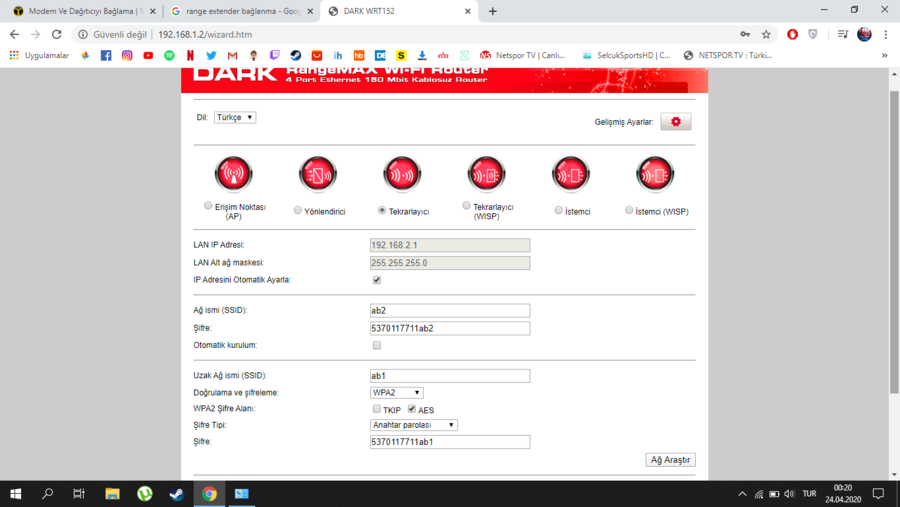Check the TKIP encryption checkbox
900x507 pixels.
point(377,409)
